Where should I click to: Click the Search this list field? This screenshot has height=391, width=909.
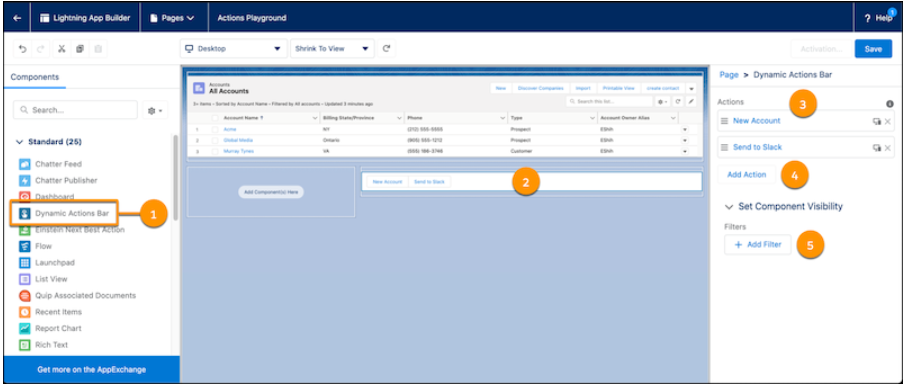tap(609, 102)
